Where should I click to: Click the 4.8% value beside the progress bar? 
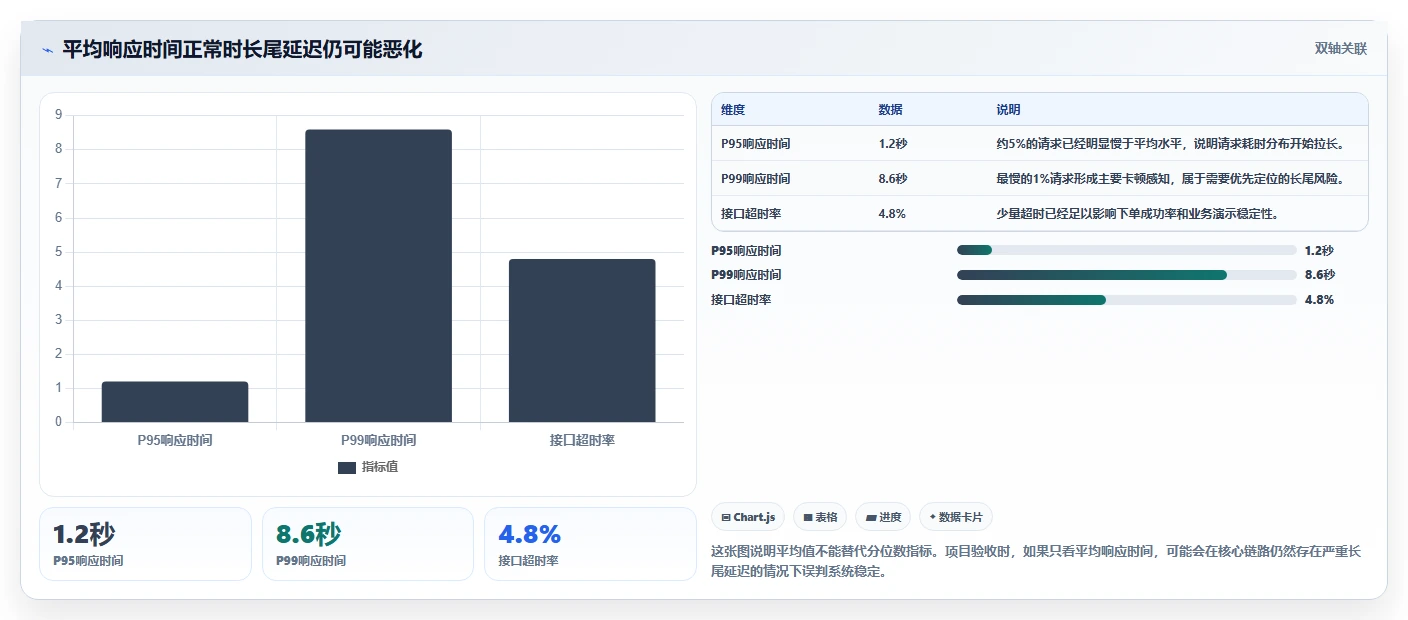coord(1319,300)
